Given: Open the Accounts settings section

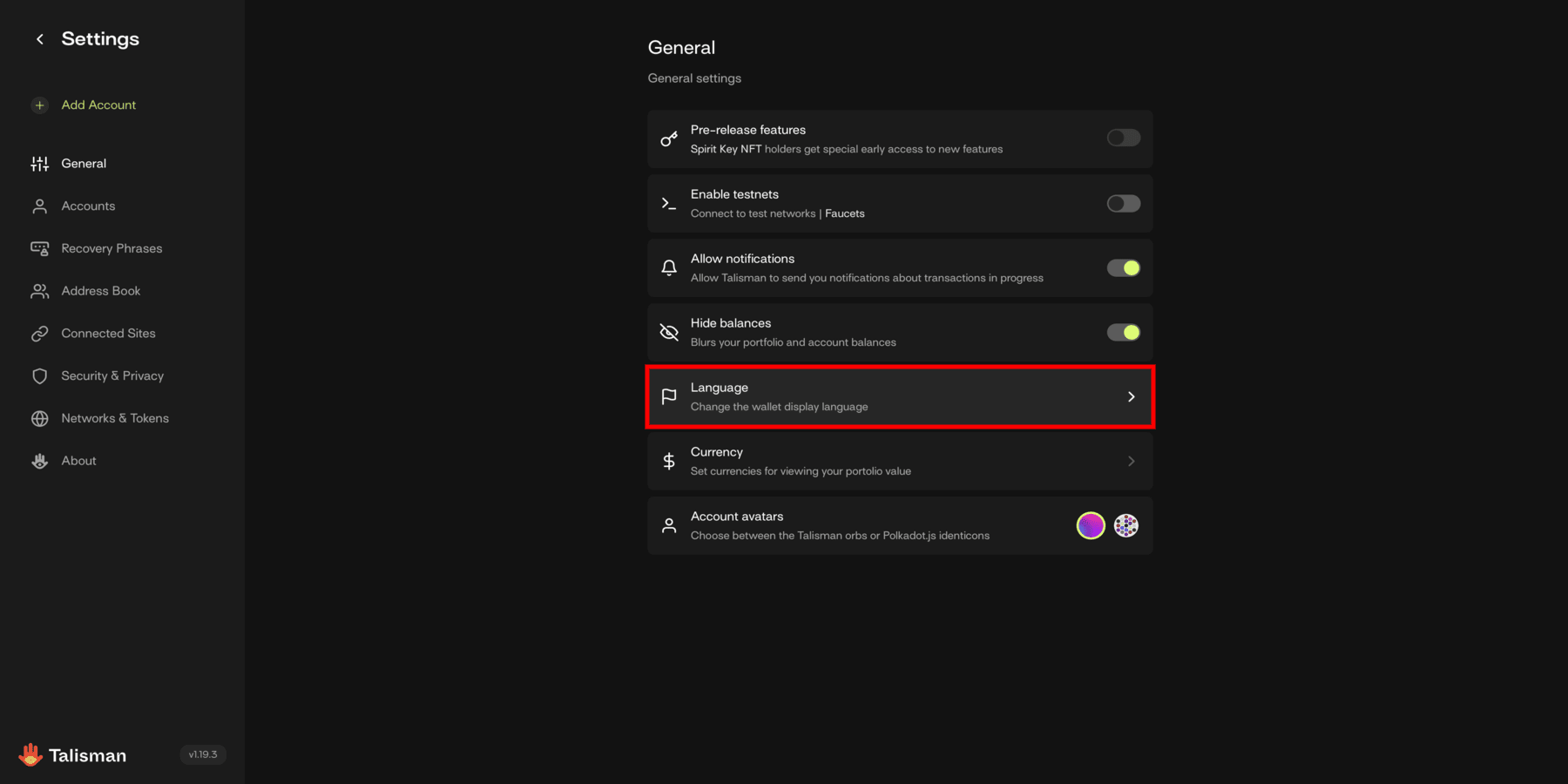Looking at the screenshot, I should pos(88,206).
